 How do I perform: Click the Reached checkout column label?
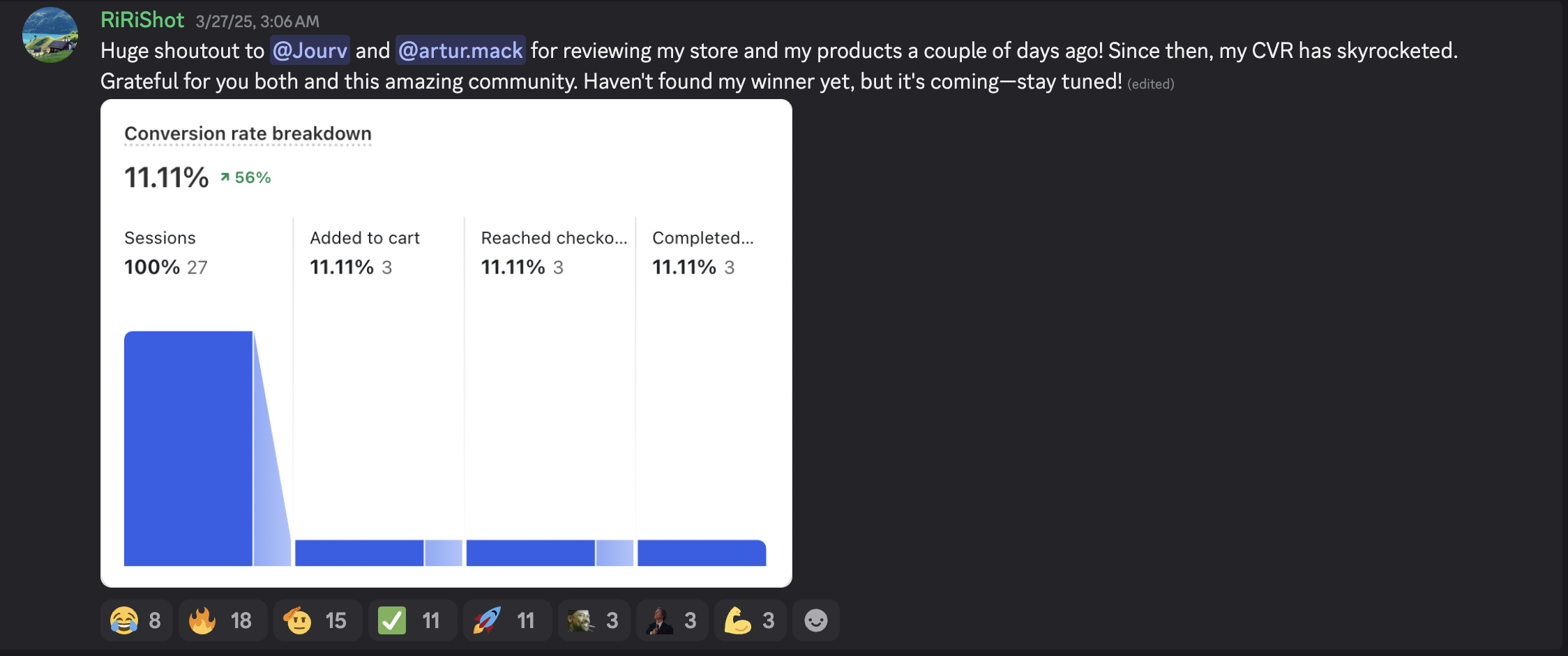pos(554,238)
